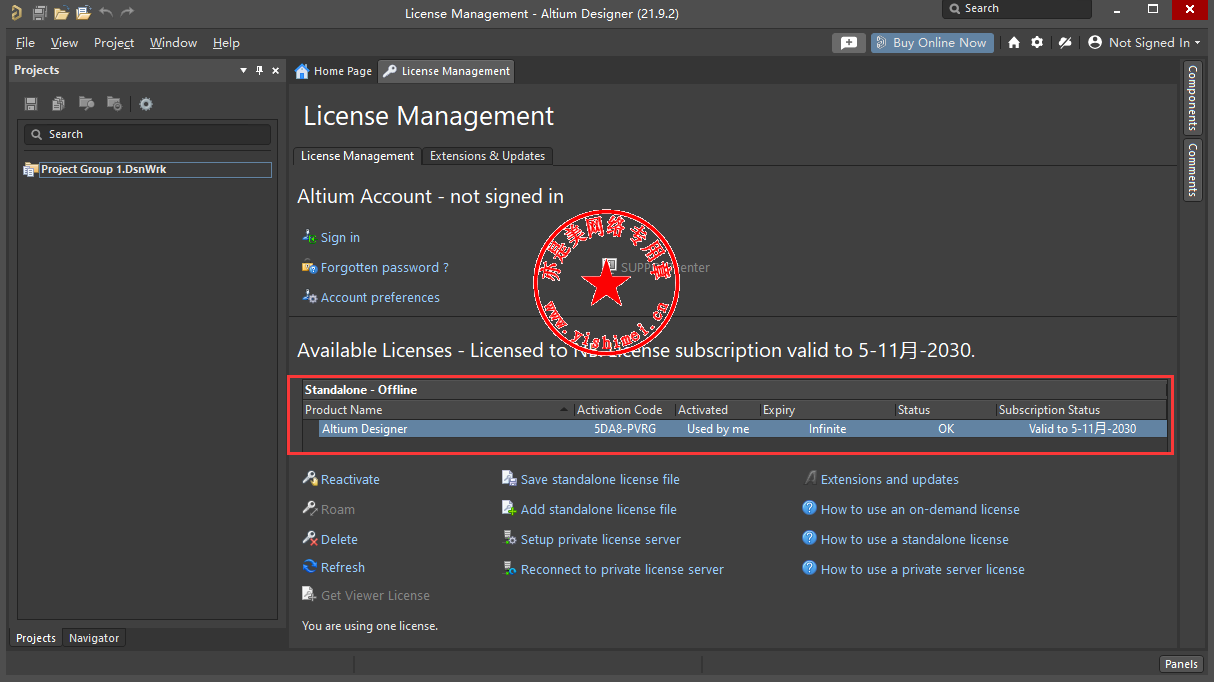
Task: Select the License Management inner tab
Action: point(357,156)
